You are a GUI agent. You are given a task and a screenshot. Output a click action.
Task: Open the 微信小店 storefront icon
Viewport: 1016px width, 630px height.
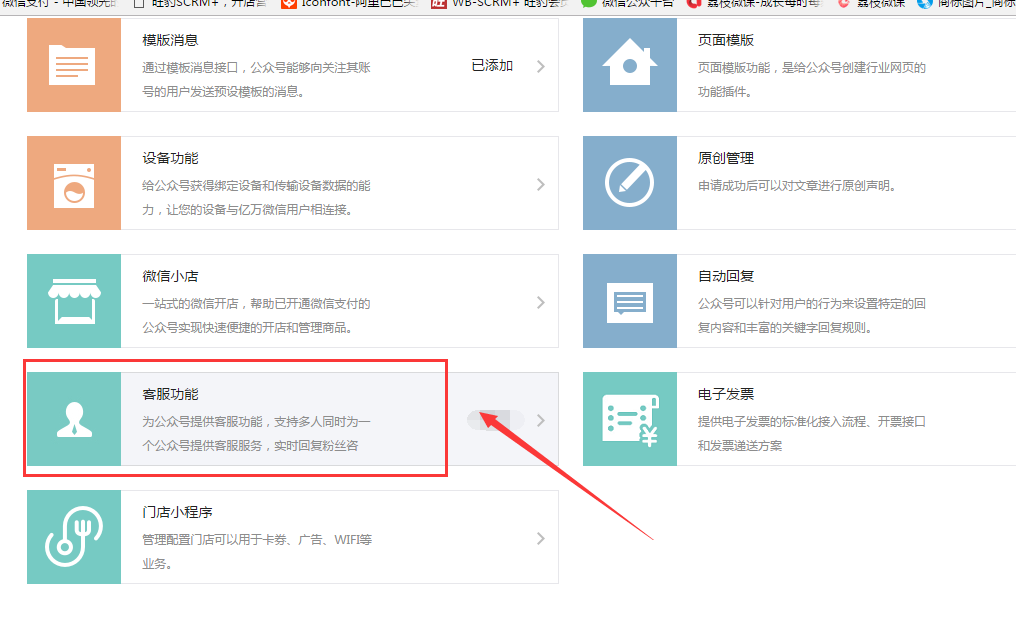point(73,302)
